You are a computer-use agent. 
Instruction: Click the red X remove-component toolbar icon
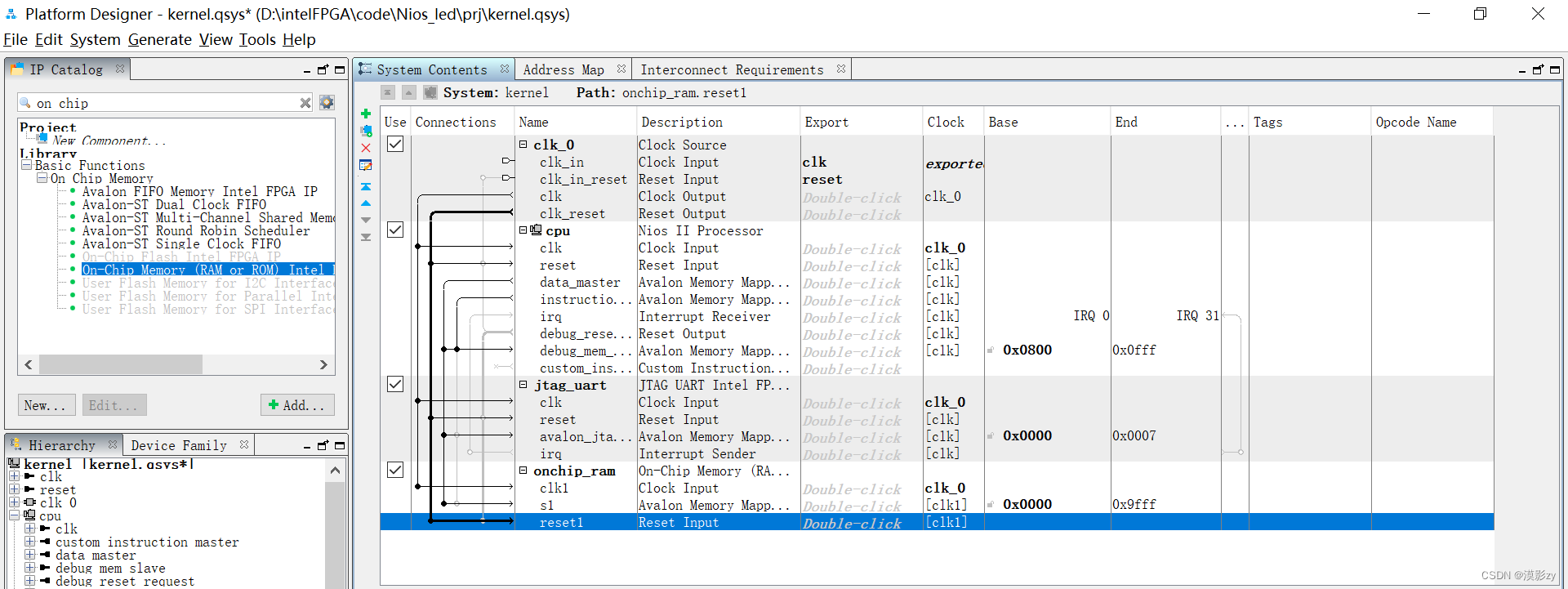tap(366, 148)
